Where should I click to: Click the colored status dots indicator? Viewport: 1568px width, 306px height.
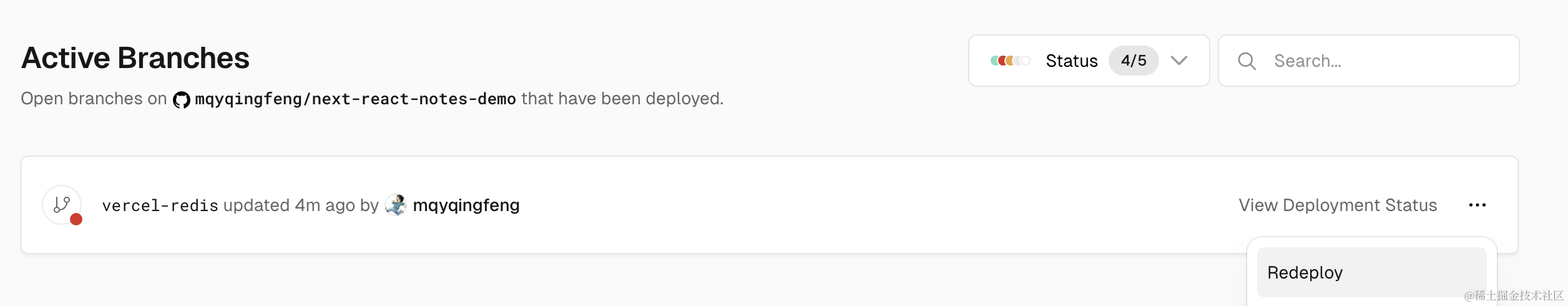[x=1009, y=61]
